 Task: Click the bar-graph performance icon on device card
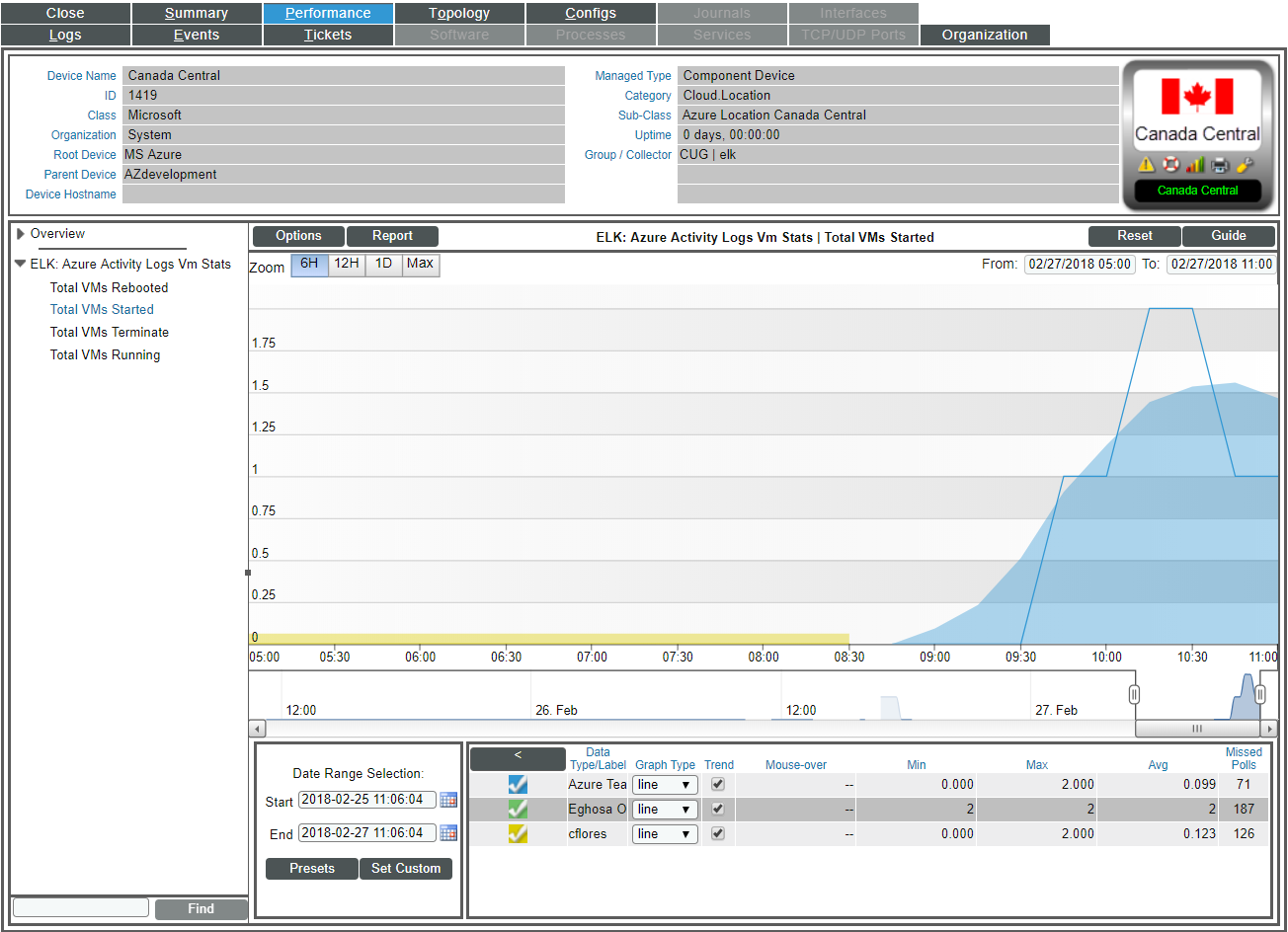coord(1193,164)
